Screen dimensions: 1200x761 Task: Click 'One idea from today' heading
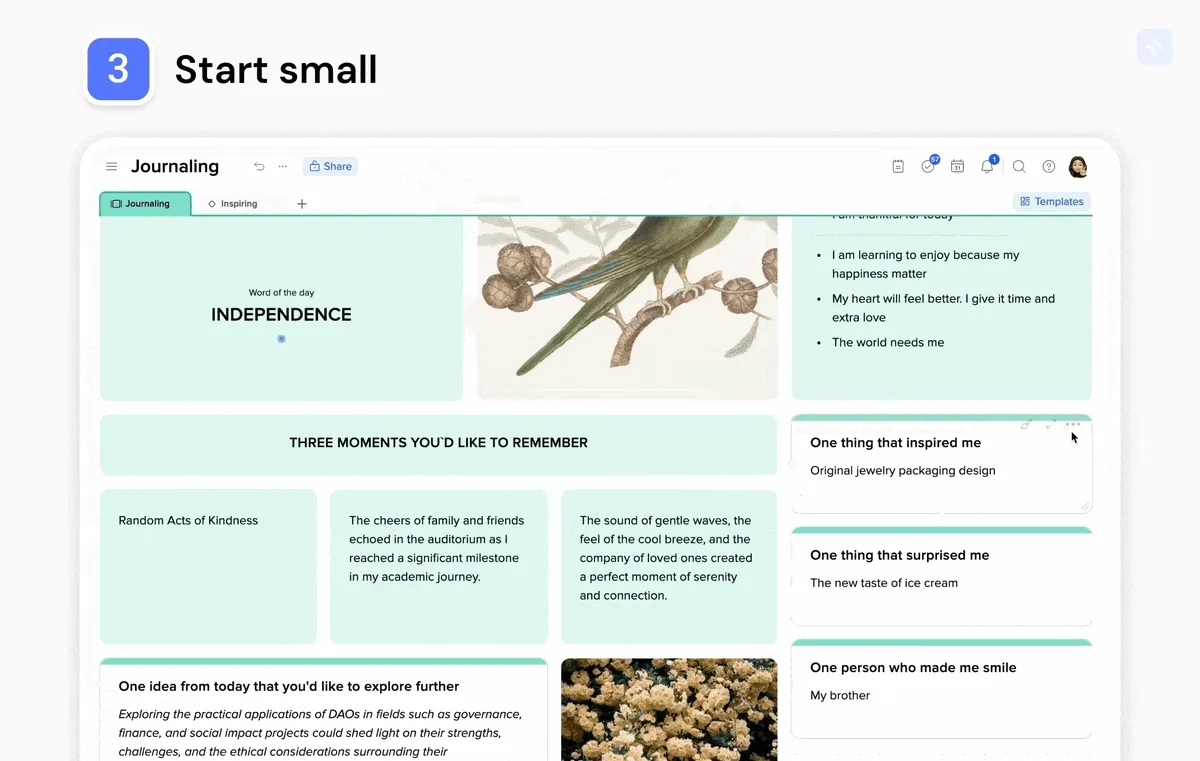point(289,687)
